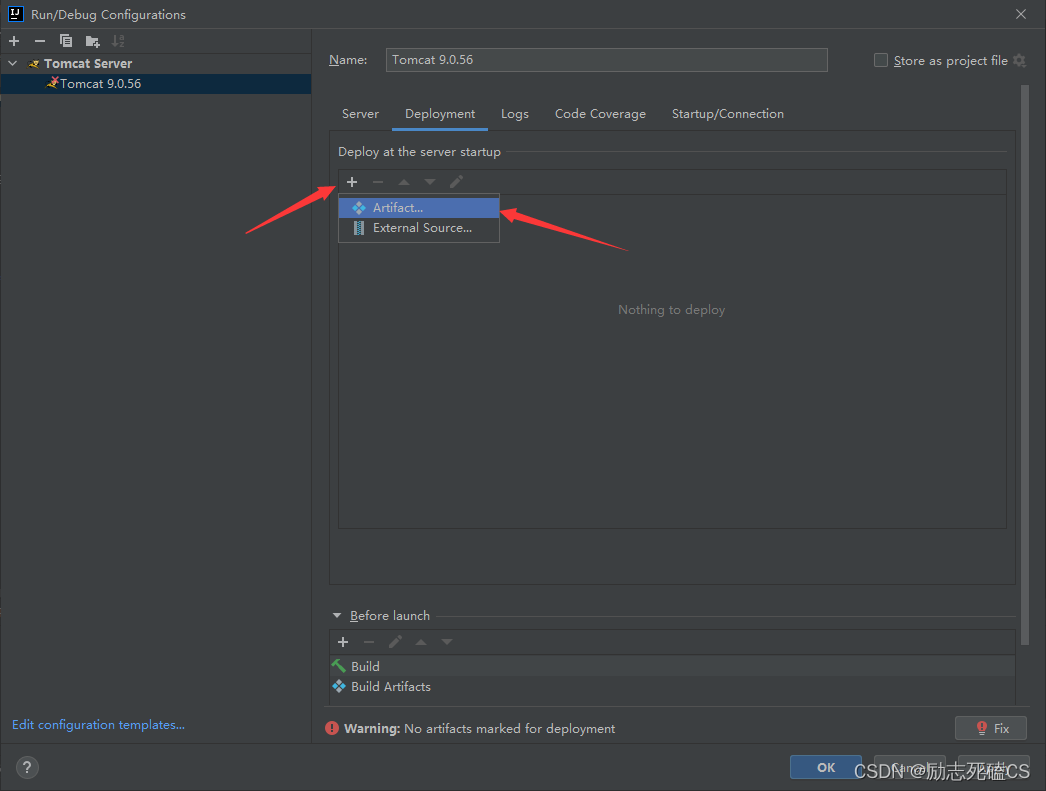Click the IntelliJ logo in title bar
1046x791 pixels.
[x=15, y=14]
